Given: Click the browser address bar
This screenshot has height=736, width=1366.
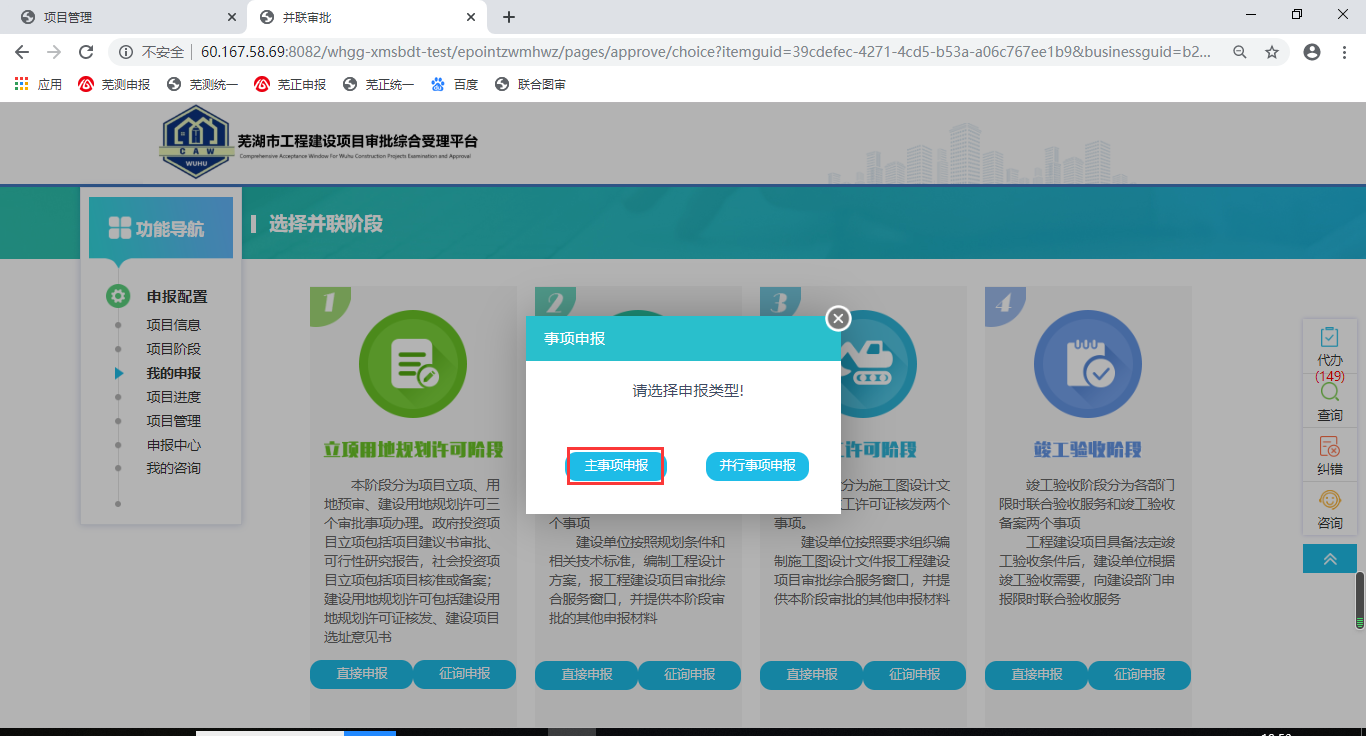Looking at the screenshot, I should pos(700,52).
